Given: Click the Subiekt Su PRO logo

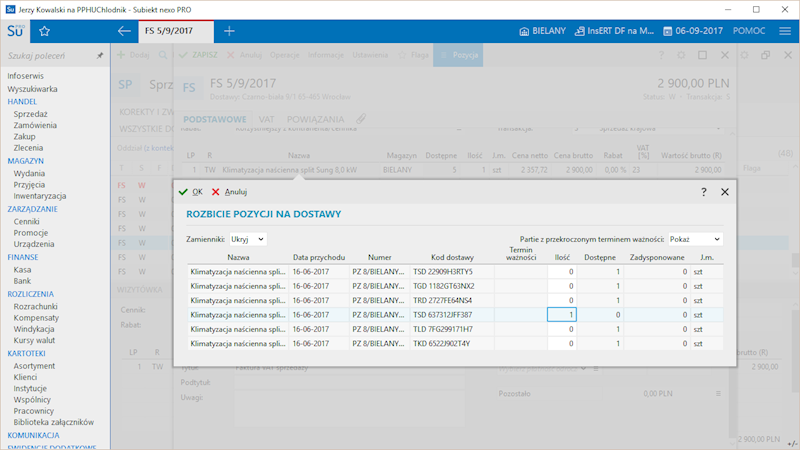Looking at the screenshot, I should 15,31.
